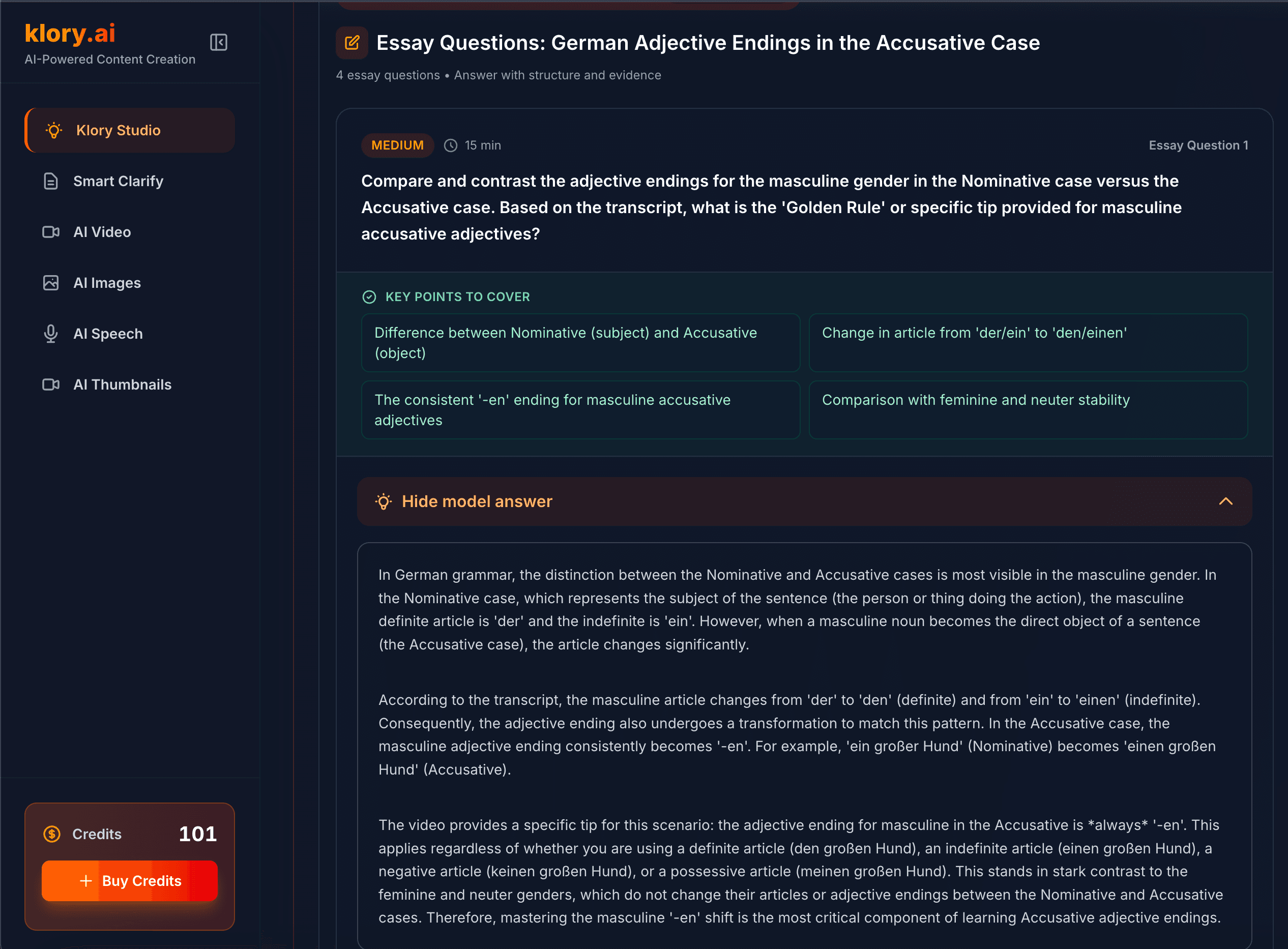
Task: Open the AI Speech feature
Action: pos(108,333)
